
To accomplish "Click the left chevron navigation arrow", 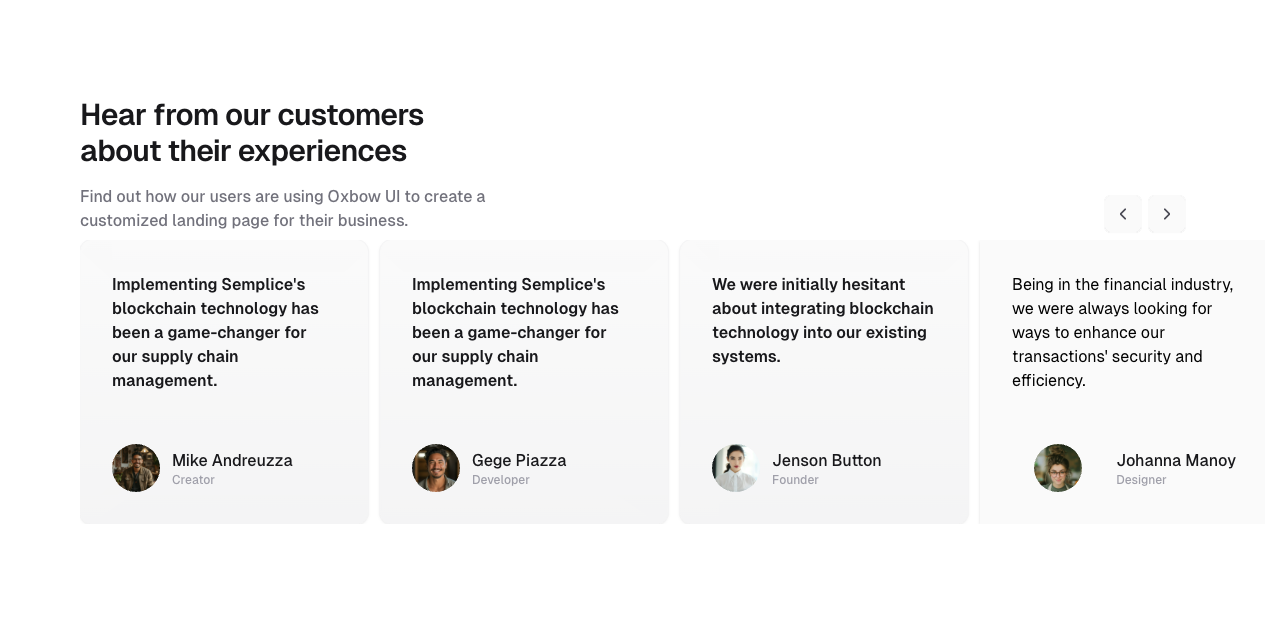I will 1122,214.
